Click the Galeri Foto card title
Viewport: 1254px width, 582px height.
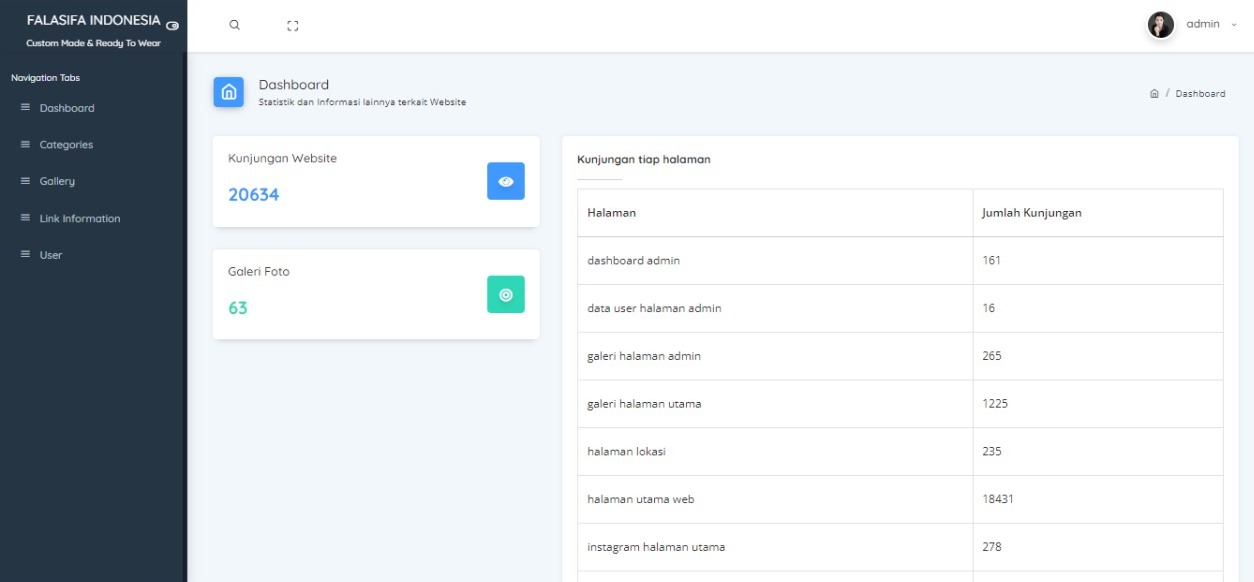259,271
